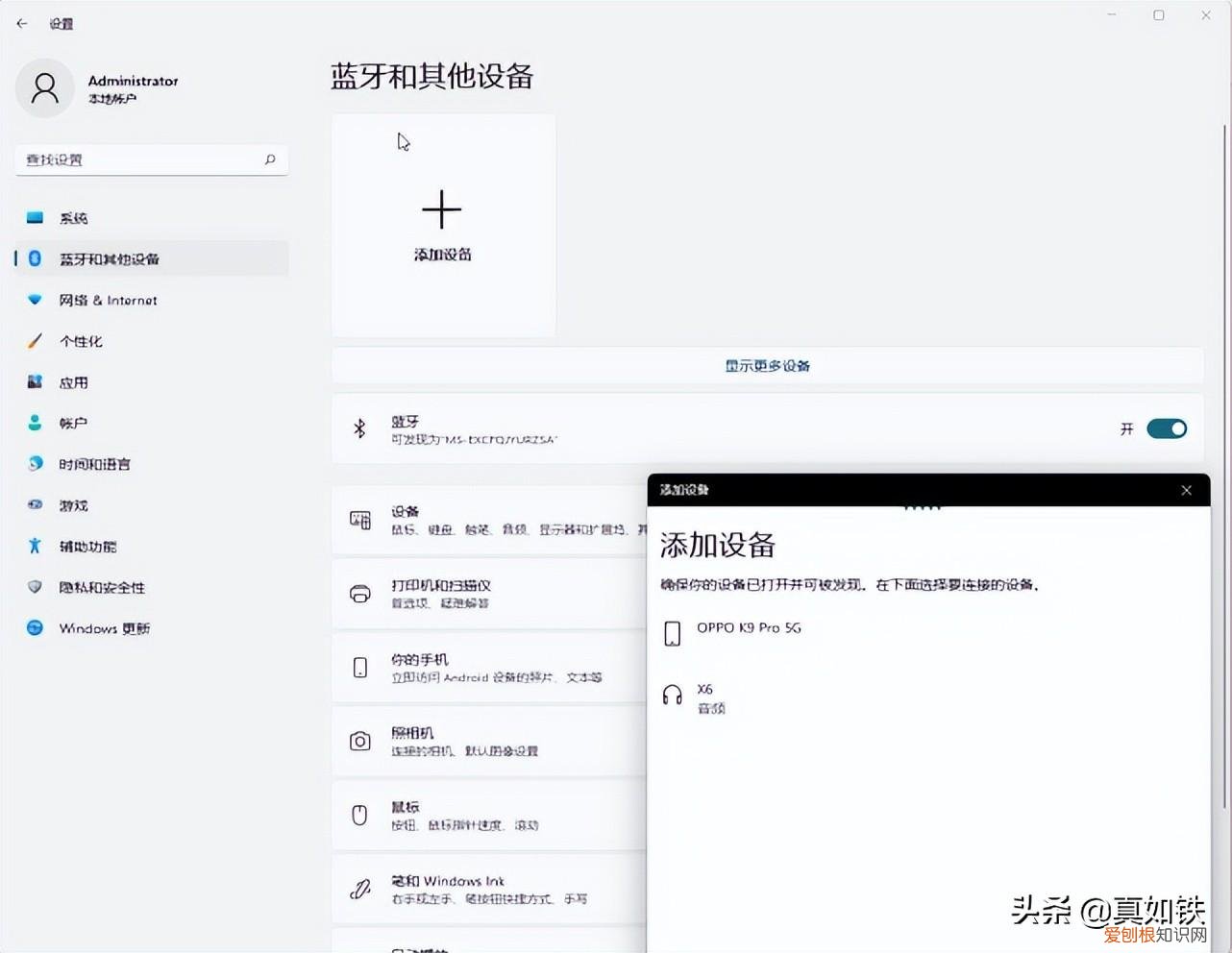Click the 游戏 controller icon in sidebar
The image size is (1232, 953).
(36, 504)
